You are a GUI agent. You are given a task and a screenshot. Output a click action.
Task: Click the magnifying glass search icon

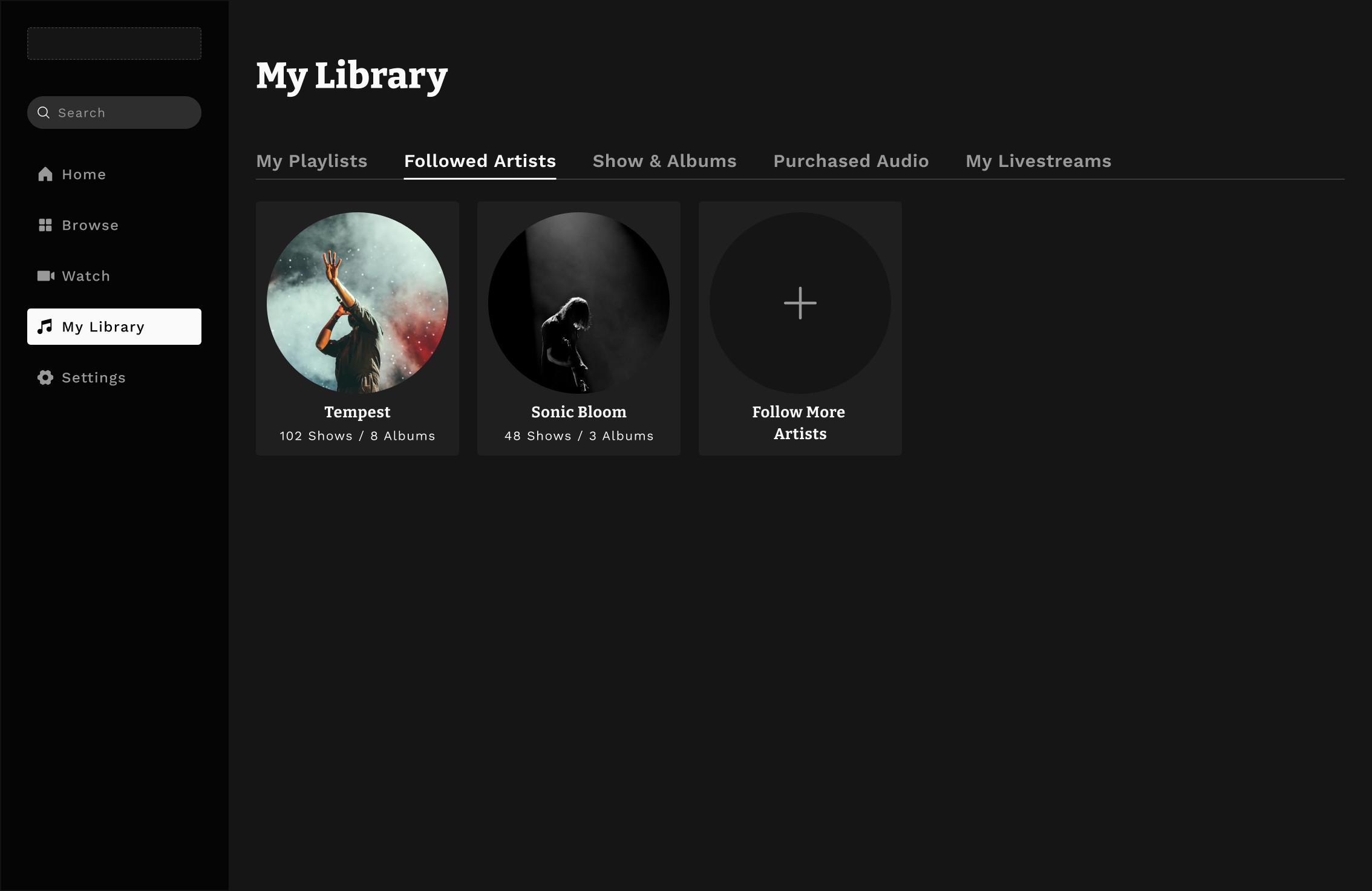point(44,113)
